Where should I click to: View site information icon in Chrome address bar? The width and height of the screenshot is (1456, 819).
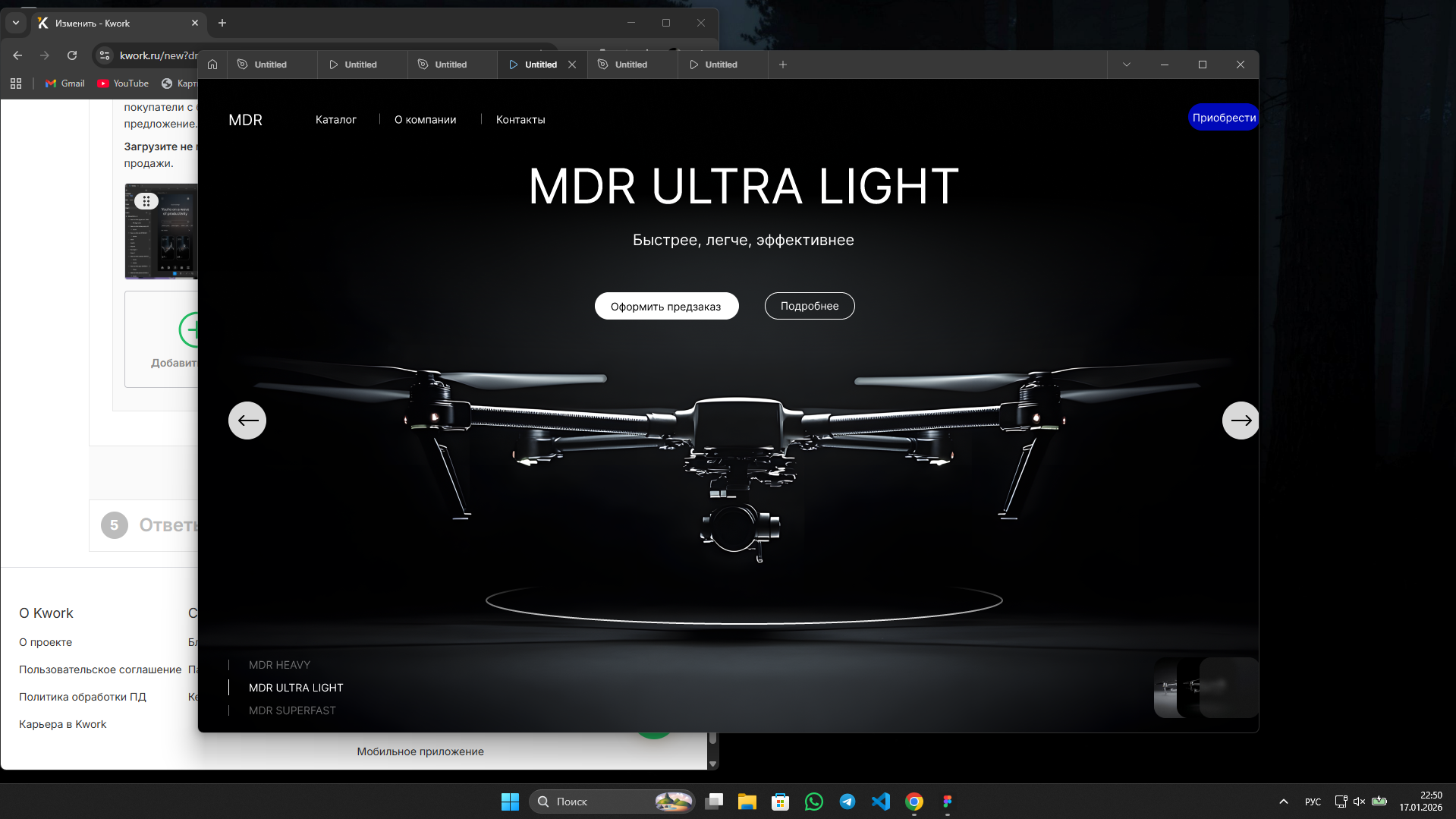pos(105,55)
